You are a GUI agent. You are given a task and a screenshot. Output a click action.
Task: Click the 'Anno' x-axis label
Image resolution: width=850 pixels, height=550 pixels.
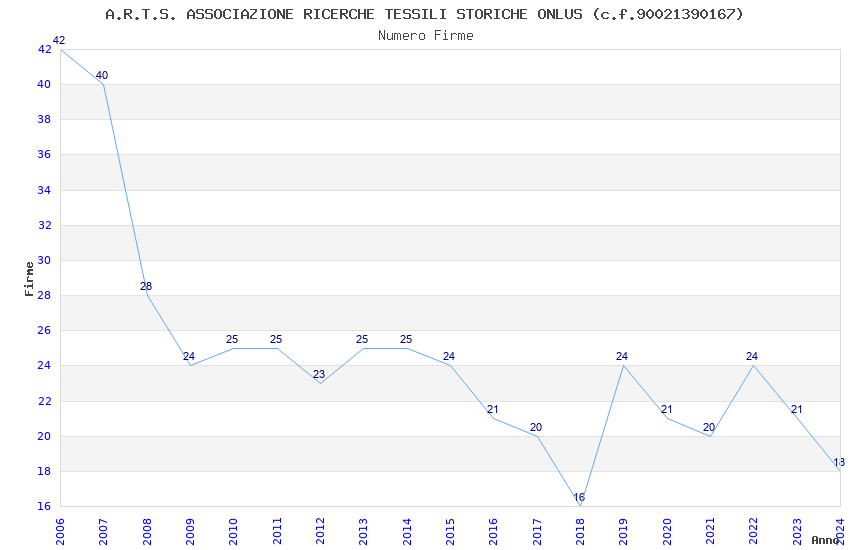tap(825, 540)
